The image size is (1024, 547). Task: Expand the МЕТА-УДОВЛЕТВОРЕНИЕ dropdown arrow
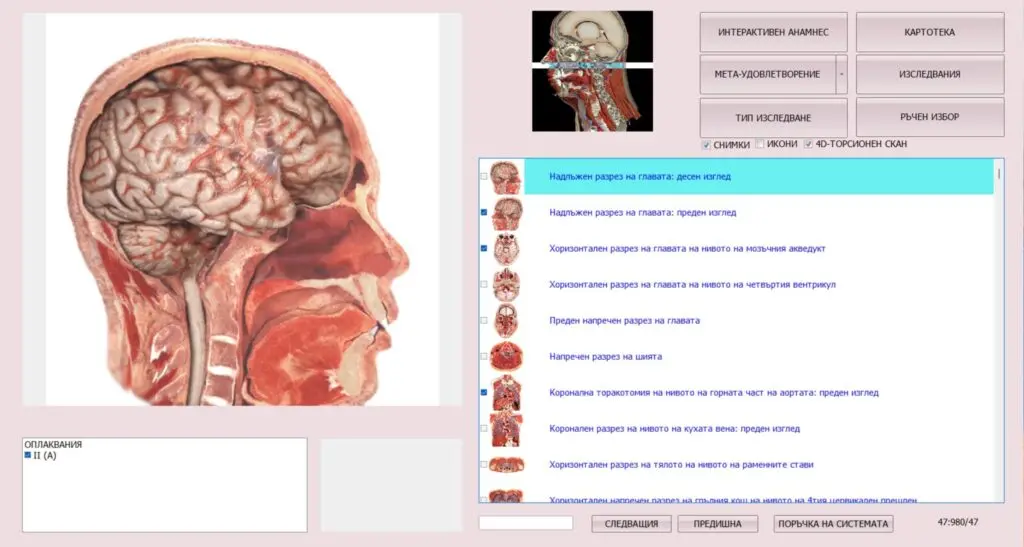841,74
